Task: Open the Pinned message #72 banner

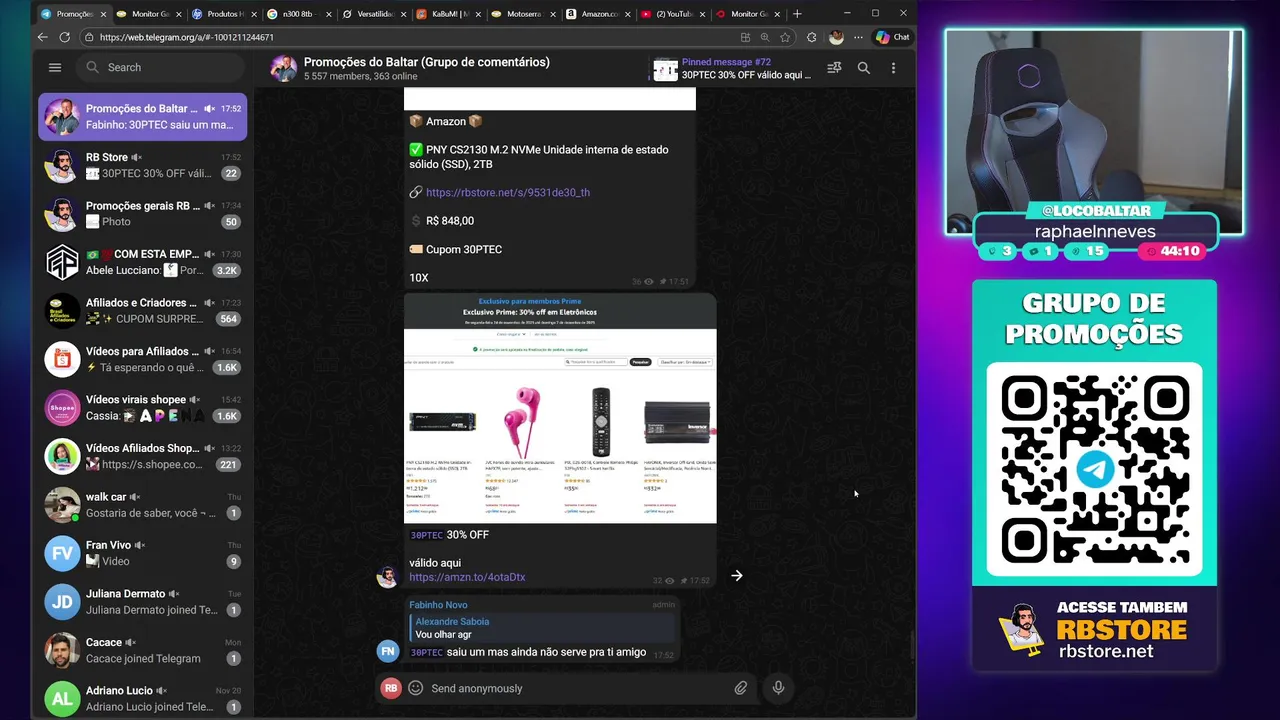Action: coord(732,69)
